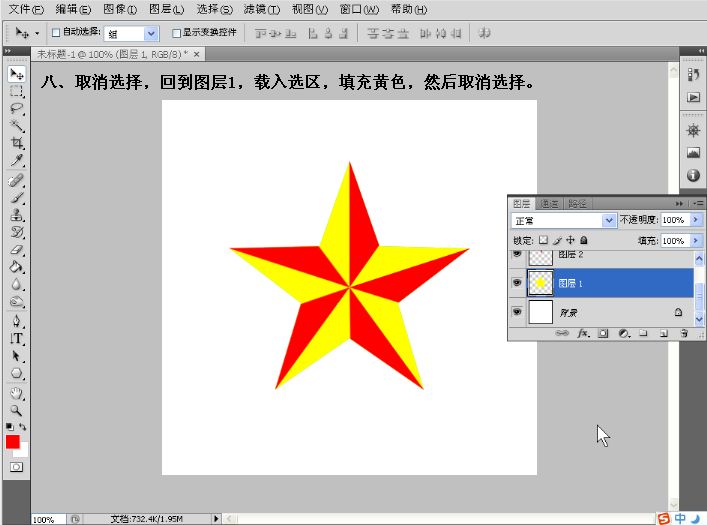Open the 图像(I) menu
The width and height of the screenshot is (707, 525).
[x=120, y=9]
